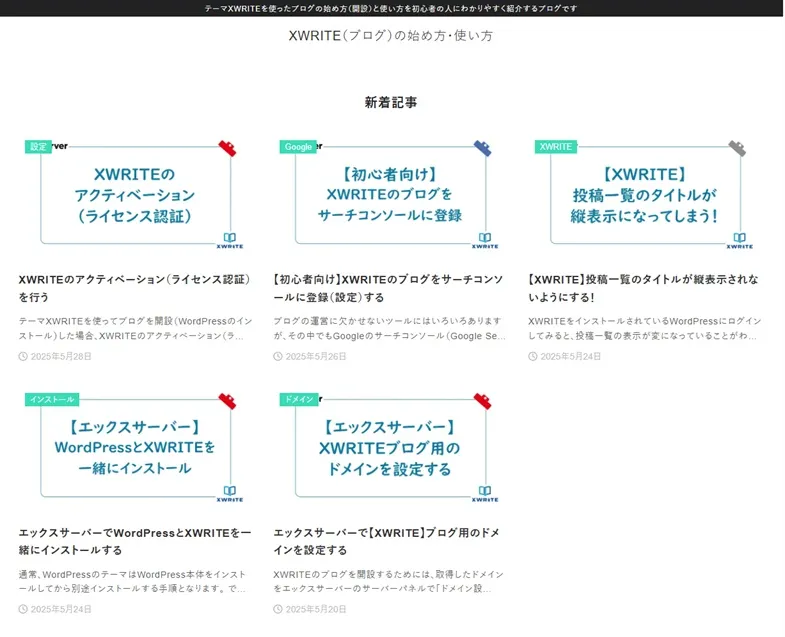Click the date 2025年5月28日
785x637 pixels.
point(61,357)
